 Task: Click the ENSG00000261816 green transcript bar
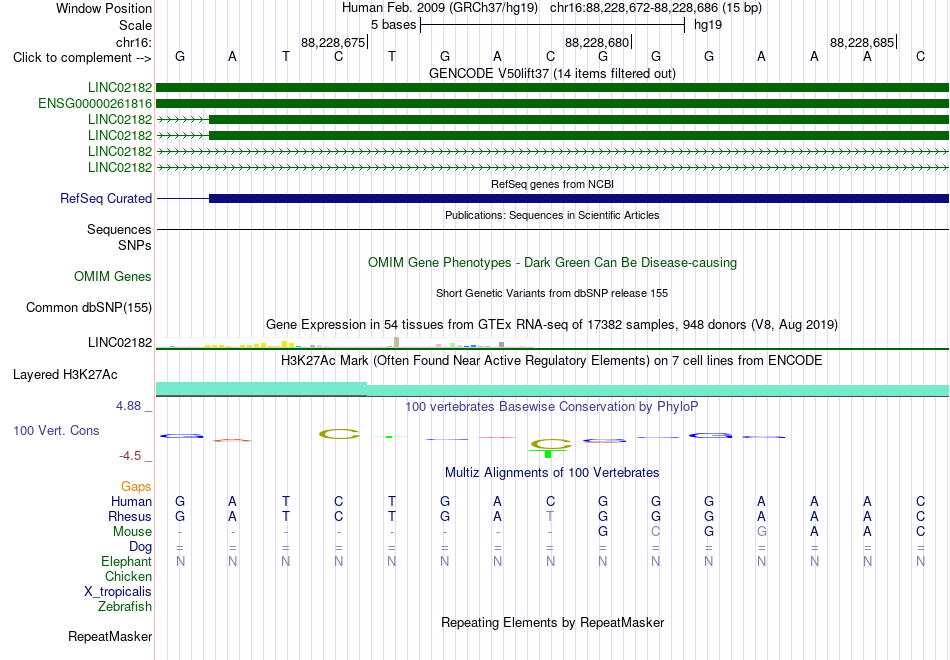coord(552,104)
